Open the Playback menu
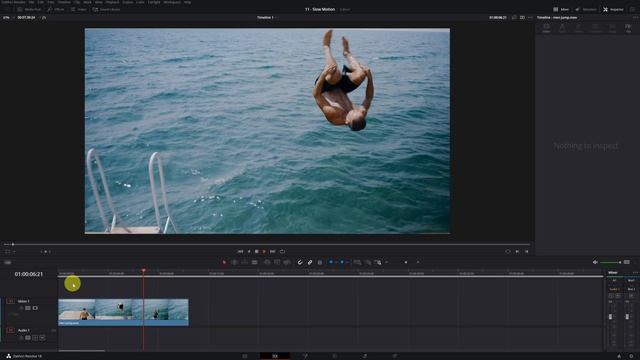The height and width of the screenshot is (360, 640). point(112,2)
